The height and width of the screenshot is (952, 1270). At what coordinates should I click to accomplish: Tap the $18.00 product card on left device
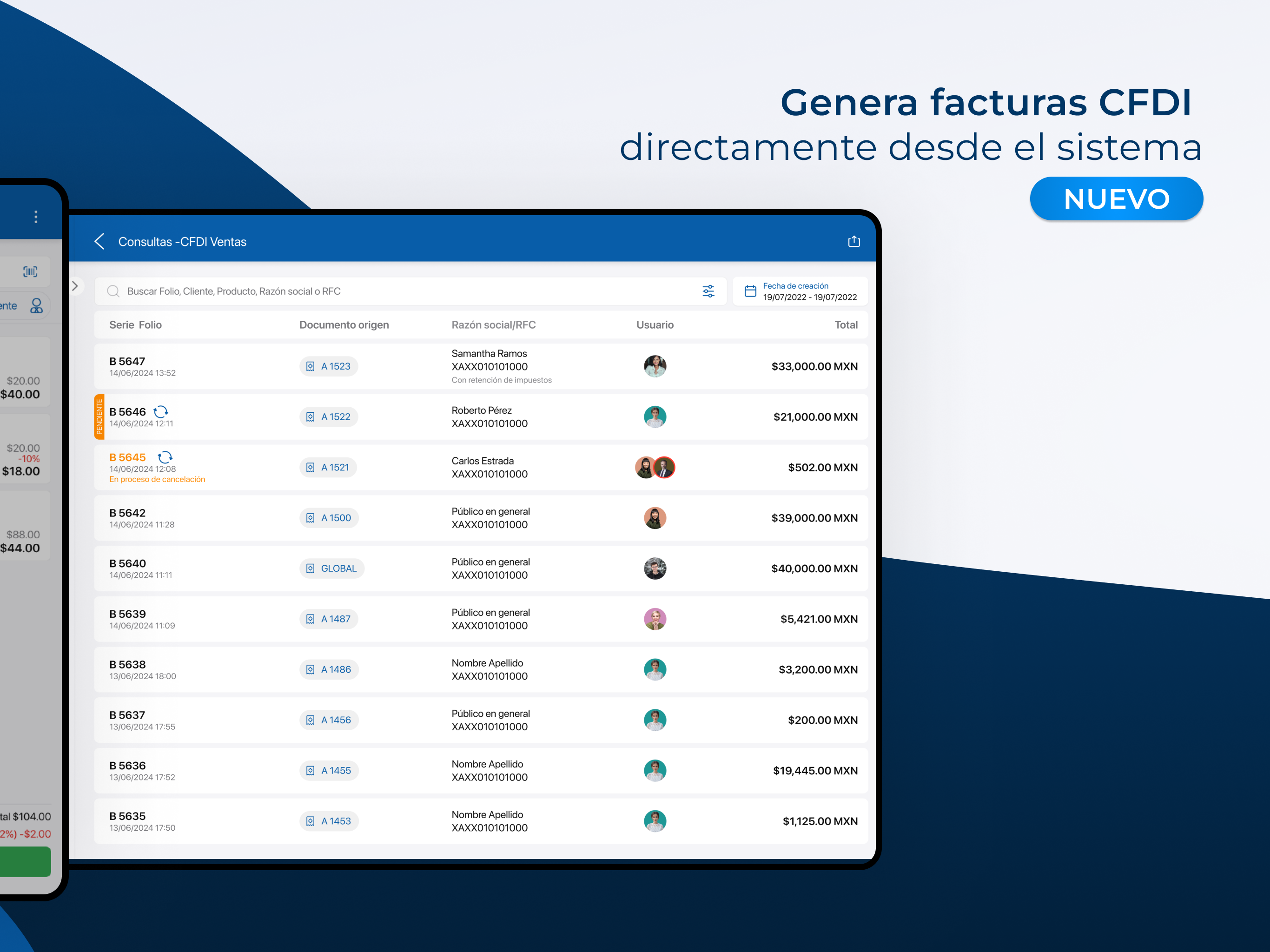click(25, 449)
